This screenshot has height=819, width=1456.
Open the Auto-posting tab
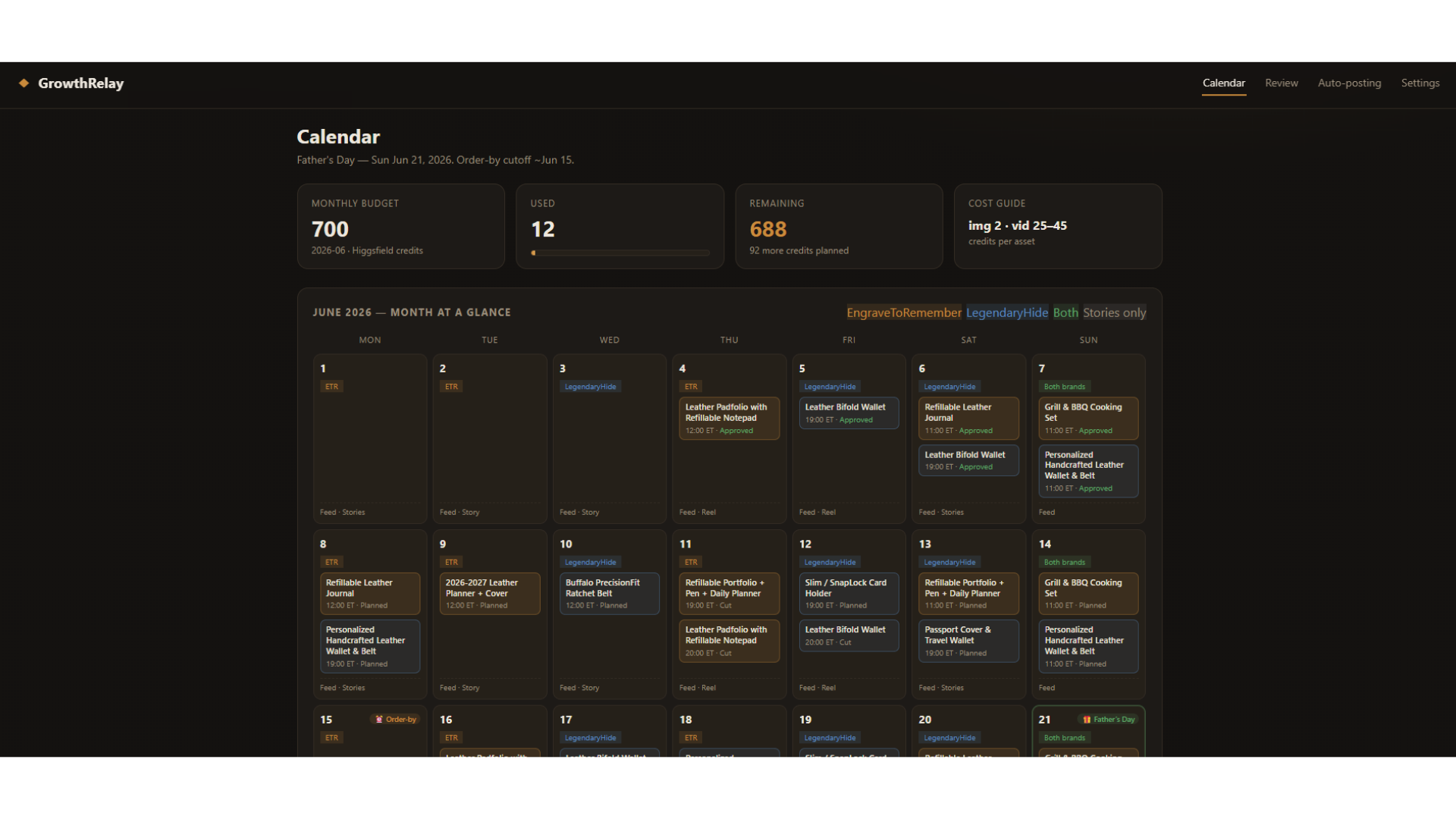(1349, 83)
